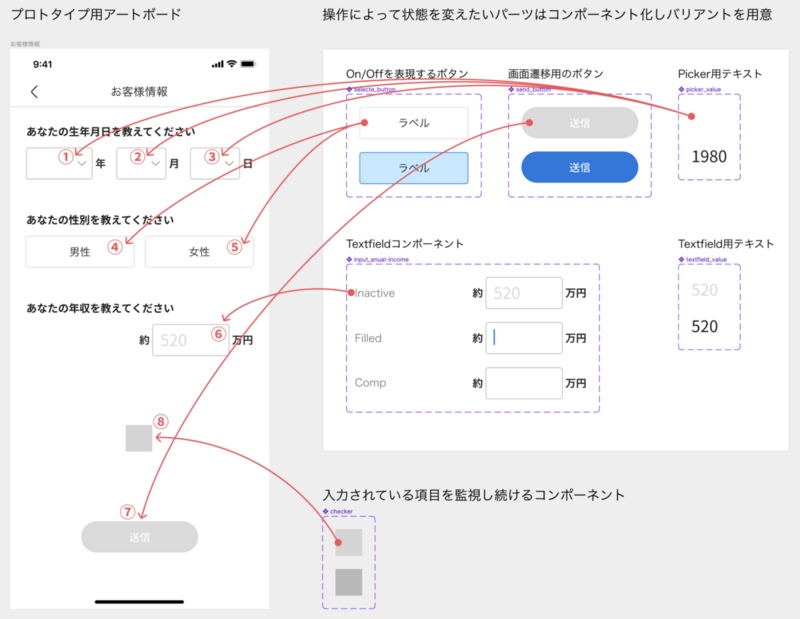This screenshot has width=800, height=619.
Task: Click the blue 送信 button variant
Action: click(x=580, y=167)
